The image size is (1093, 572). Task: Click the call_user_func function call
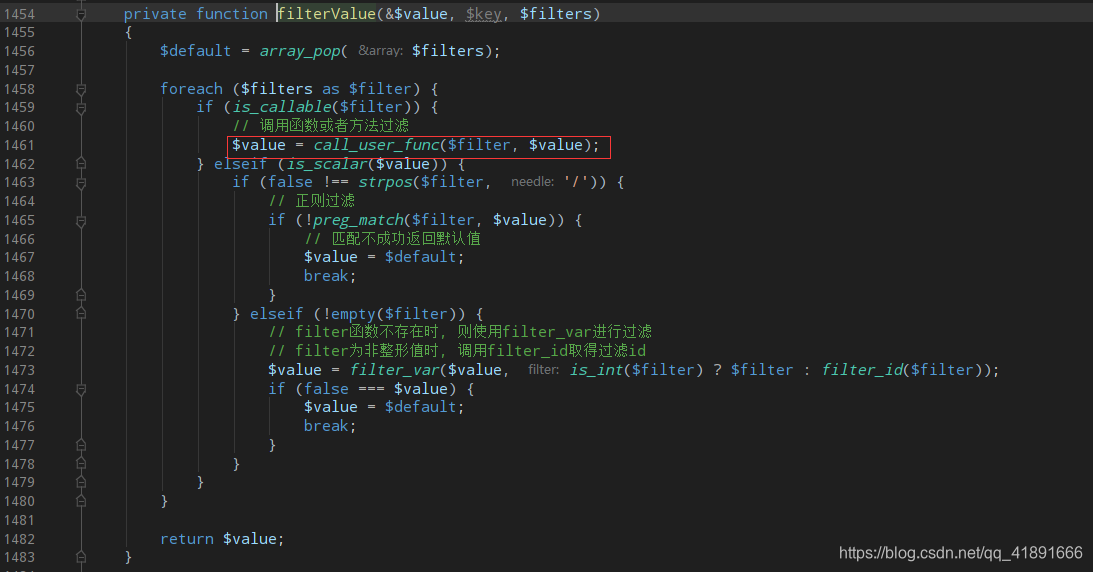(376, 145)
